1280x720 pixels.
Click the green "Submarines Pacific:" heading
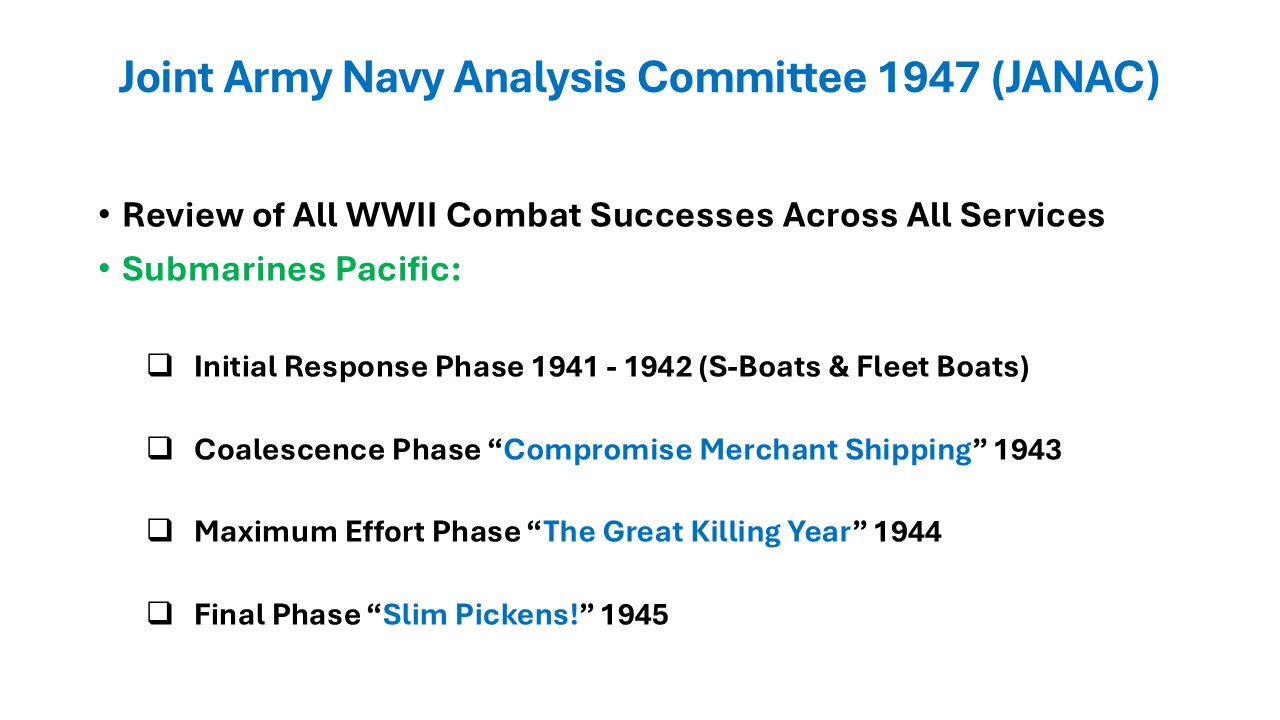291,269
